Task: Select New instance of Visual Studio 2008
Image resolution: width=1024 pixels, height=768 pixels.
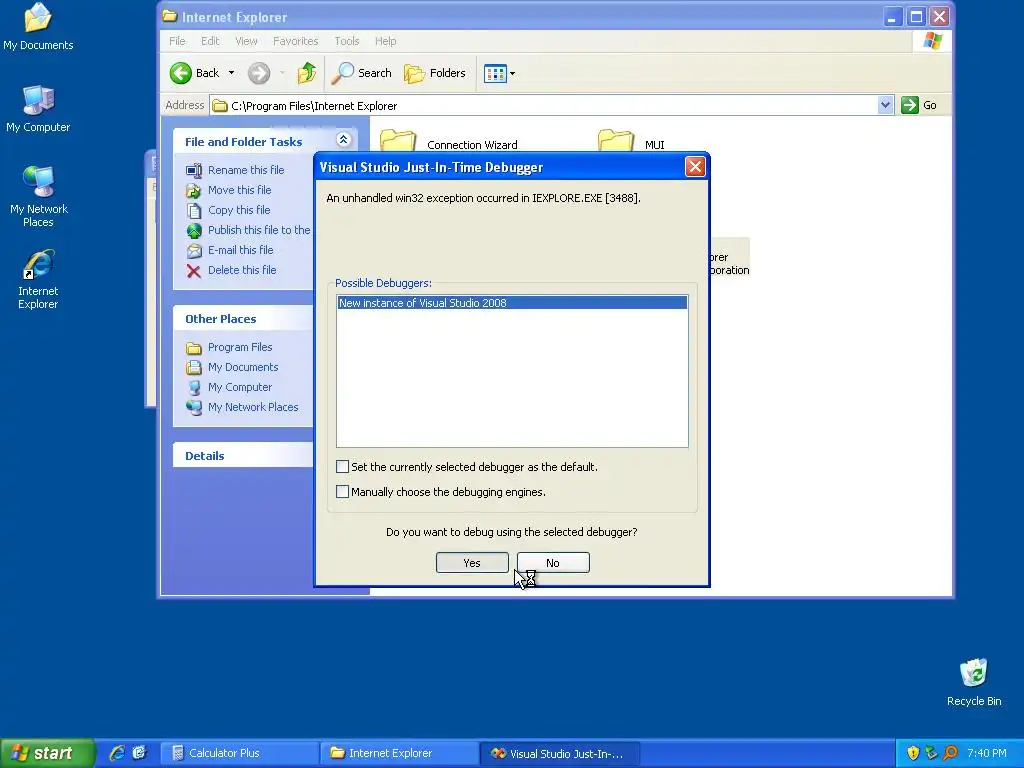Action: pyautogui.click(x=512, y=303)
